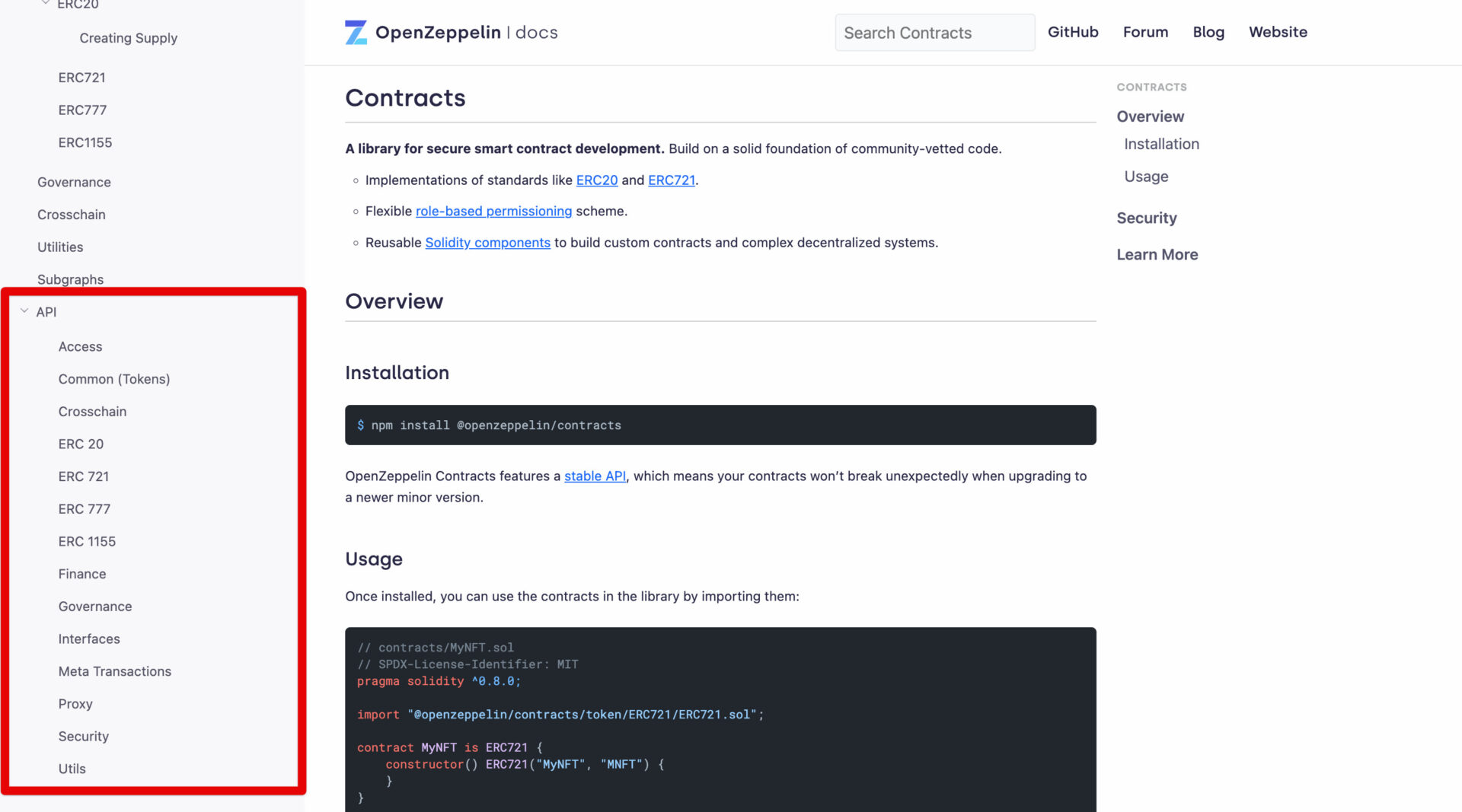Viewport: 1462px width, 812px height.
Task: Follow the ERC20 link in bullet list
Action: pyautogui.click(x=597, y=180)
